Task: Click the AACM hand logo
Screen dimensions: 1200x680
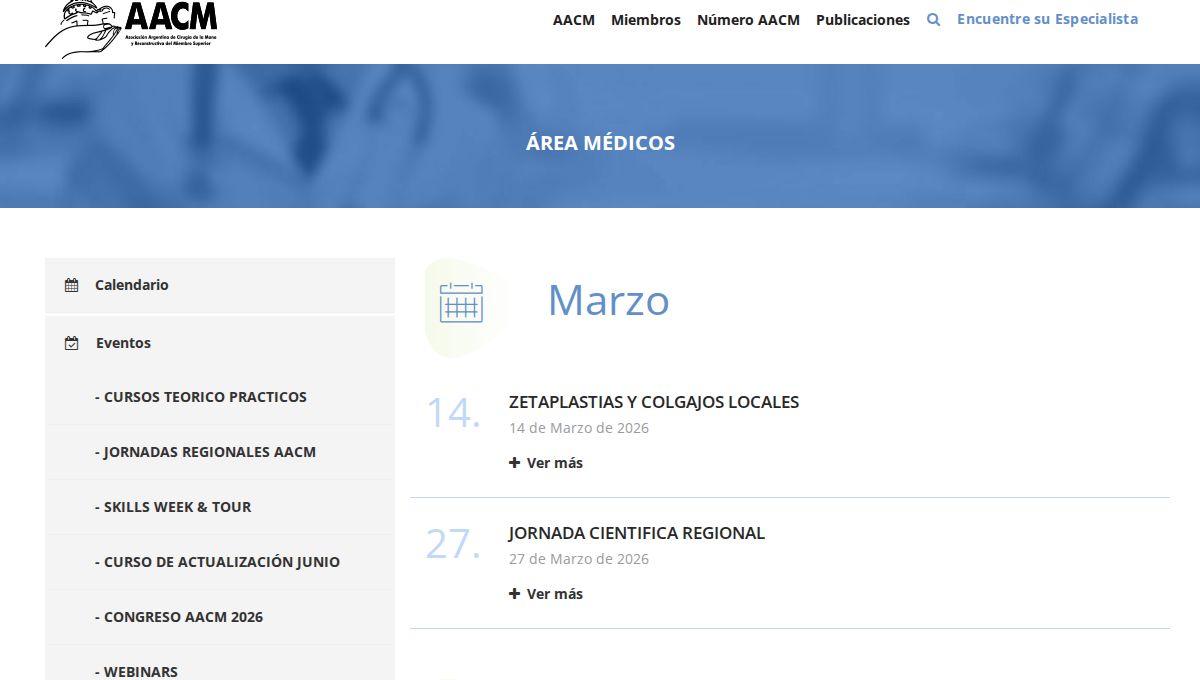Action: click(131, 27)
